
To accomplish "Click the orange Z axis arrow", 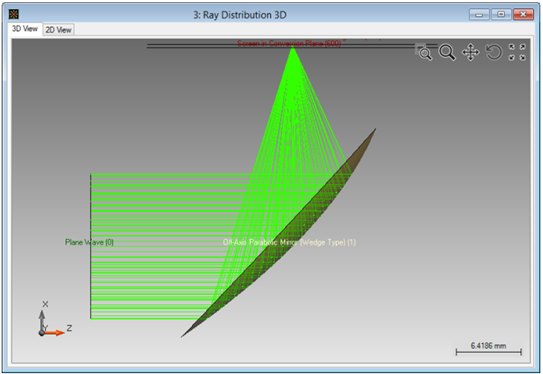I will tap(54, 333).
